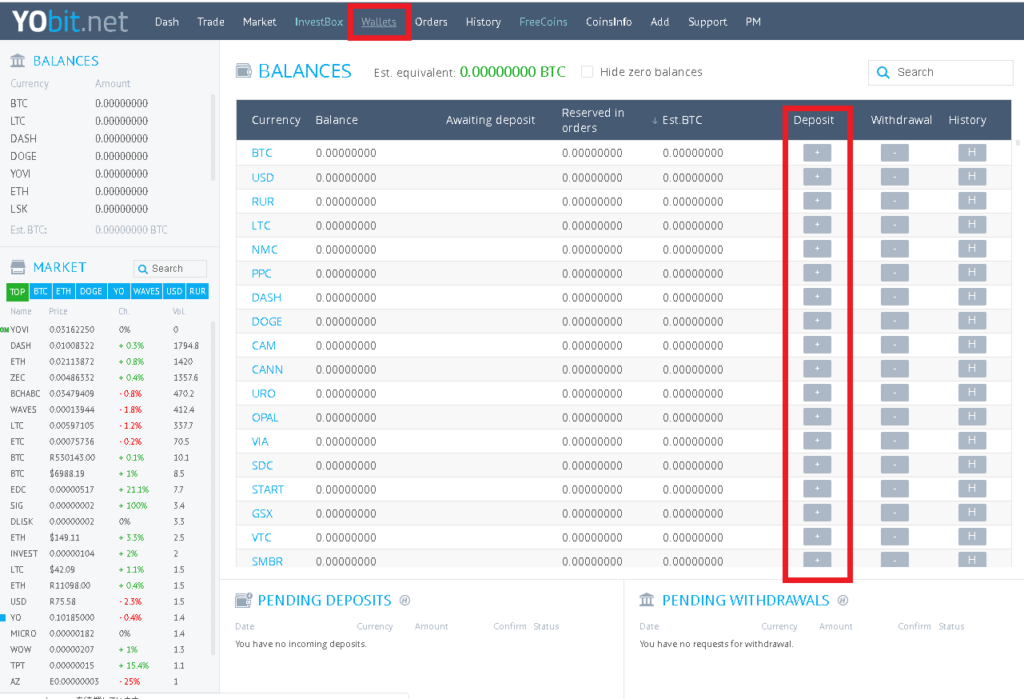
Task: Click the withdrawal minus button for NMC
Action: coord(895,249)
